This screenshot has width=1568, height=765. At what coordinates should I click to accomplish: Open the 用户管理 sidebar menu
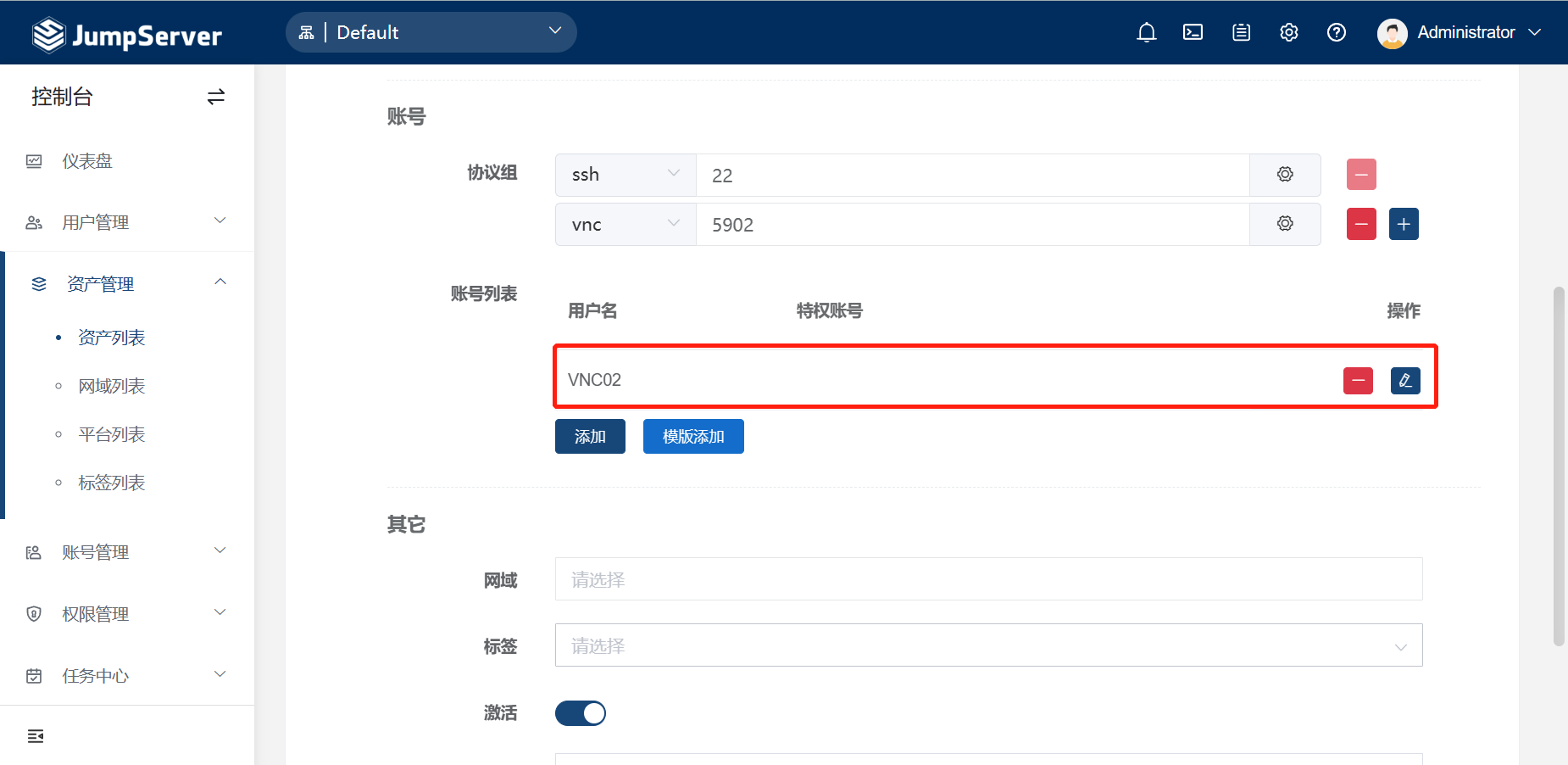(96, 222)
